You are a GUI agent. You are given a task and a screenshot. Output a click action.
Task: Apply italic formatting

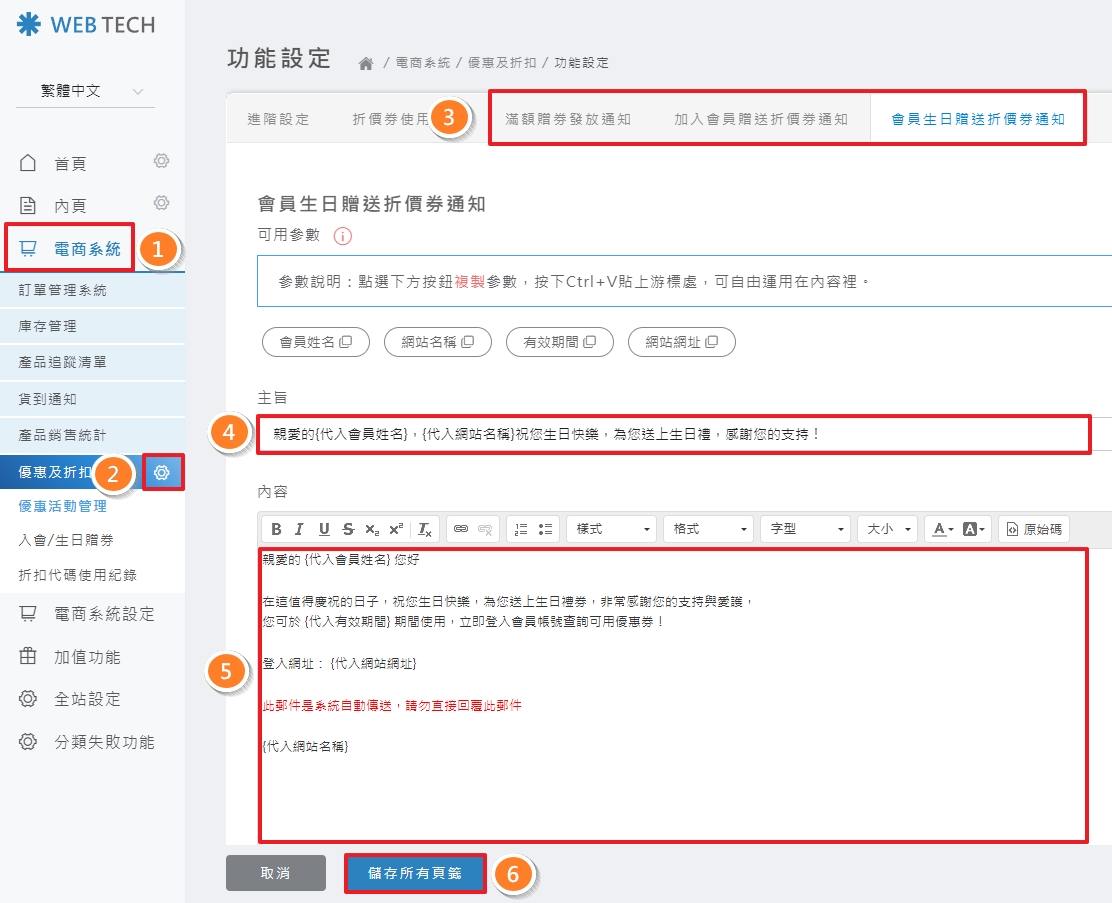pyautogui.click(x=297, y=529)
